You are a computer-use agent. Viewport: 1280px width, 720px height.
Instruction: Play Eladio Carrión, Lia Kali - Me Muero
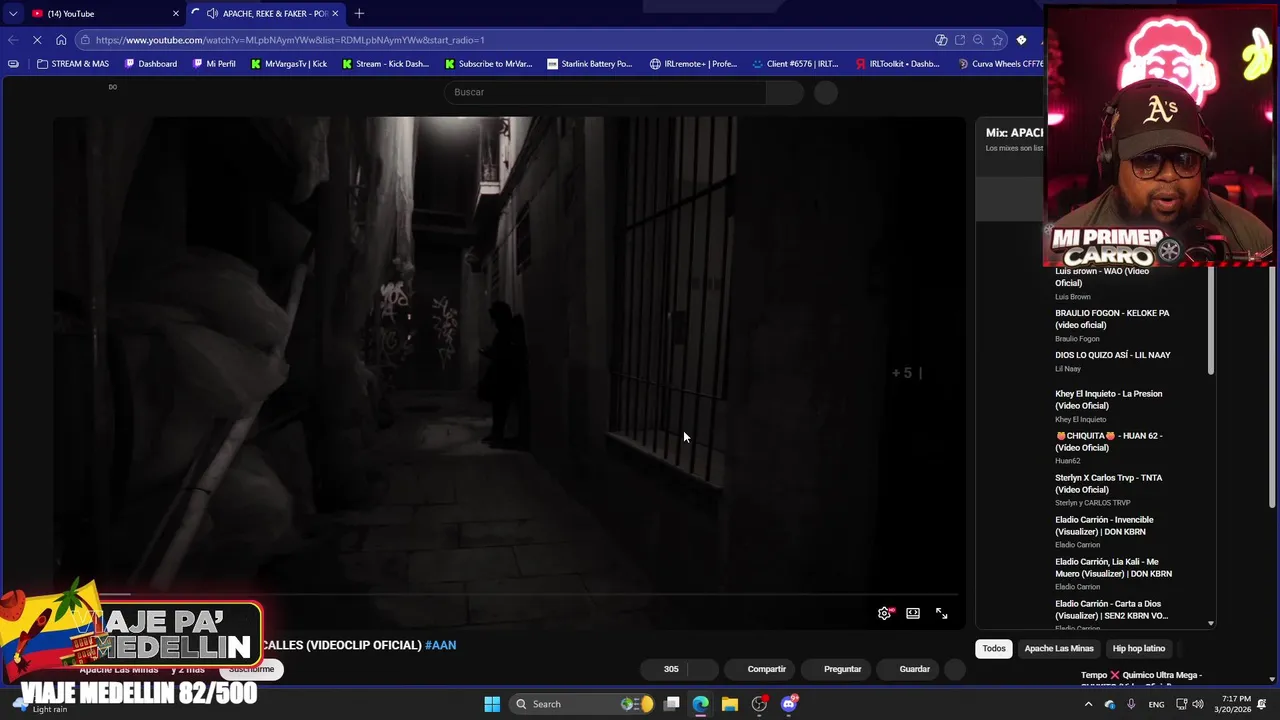[x=1113, y=568]
